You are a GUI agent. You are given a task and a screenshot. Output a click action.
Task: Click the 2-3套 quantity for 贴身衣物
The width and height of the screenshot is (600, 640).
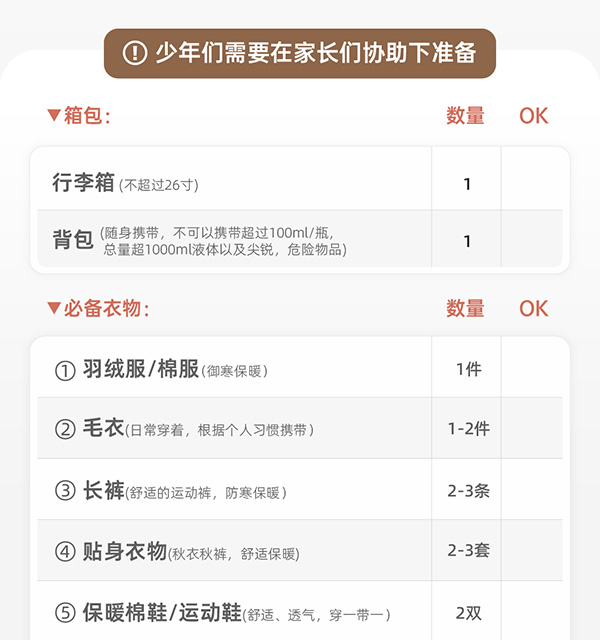tap(467, 552)
